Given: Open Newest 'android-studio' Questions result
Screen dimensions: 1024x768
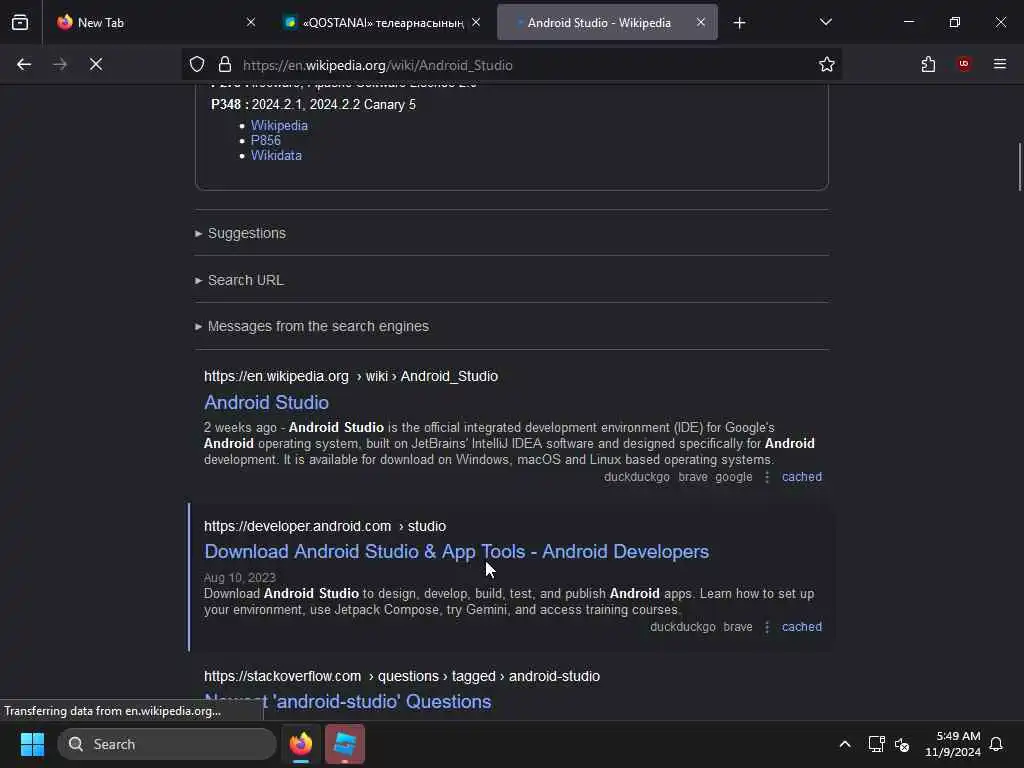Looking at the screenshot, I should click(348, 701).
